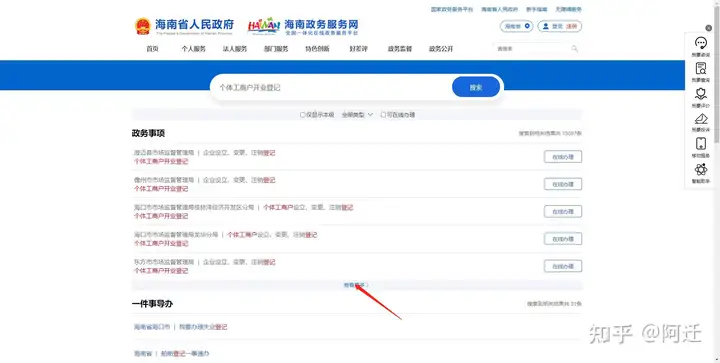Open the headset consultation icon in the sidebar
Viewport: 720px width, 363px height.
701,44
